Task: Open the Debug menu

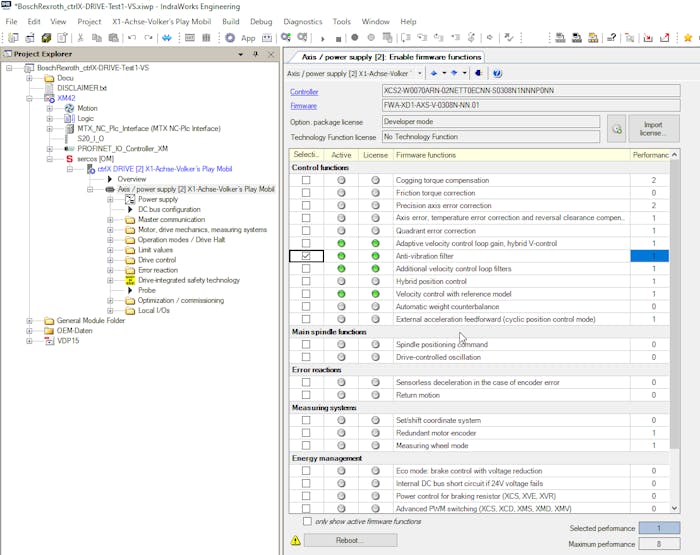Action: (x=261, y=21)
